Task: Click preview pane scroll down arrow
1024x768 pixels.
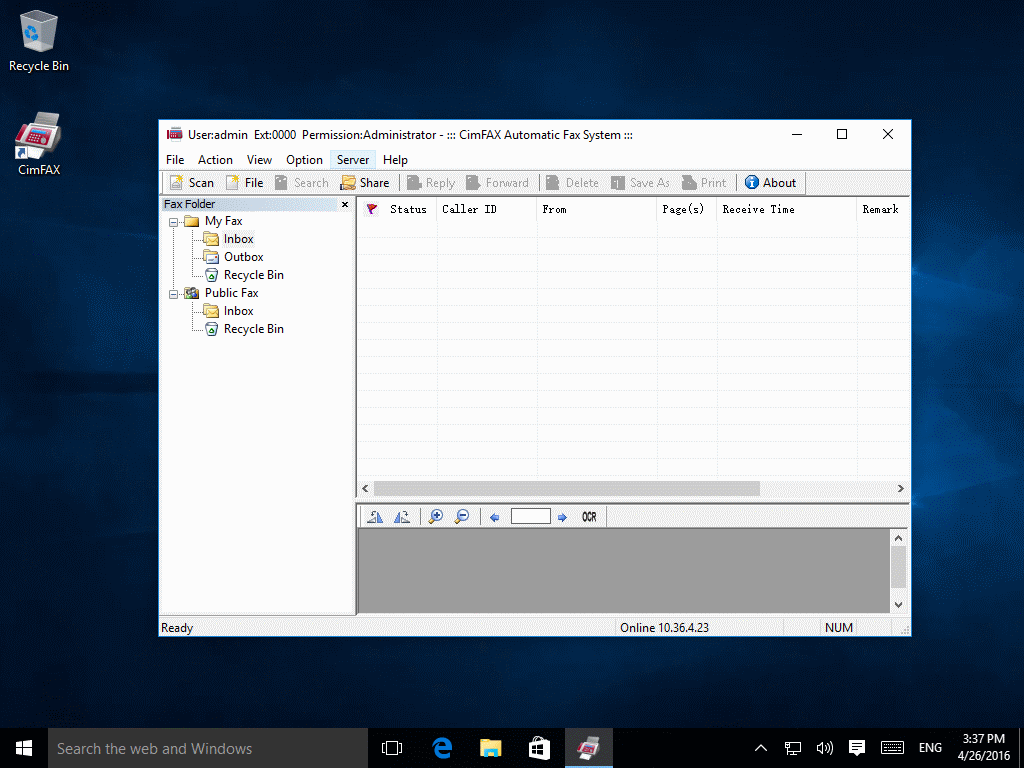Action: (x=899, y=605)
